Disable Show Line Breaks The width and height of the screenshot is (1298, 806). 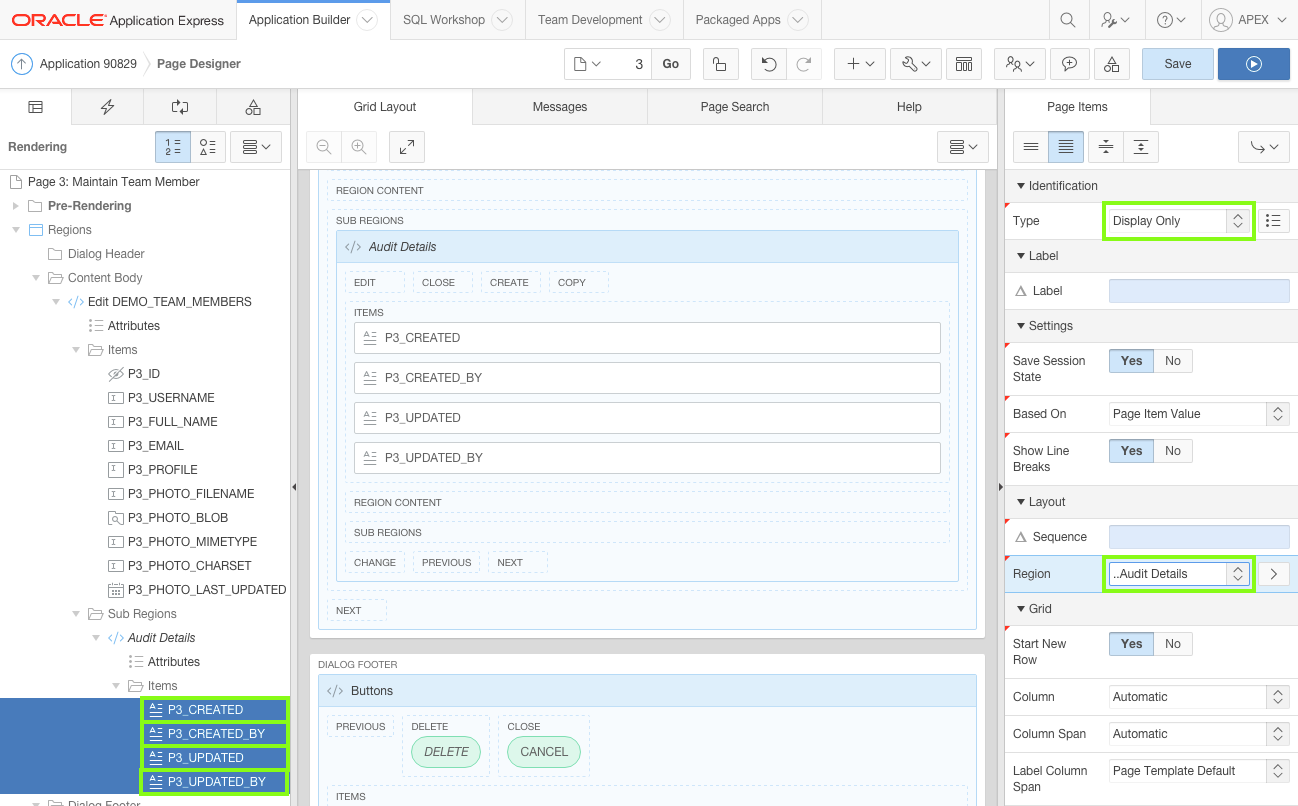pos(1172,450)
